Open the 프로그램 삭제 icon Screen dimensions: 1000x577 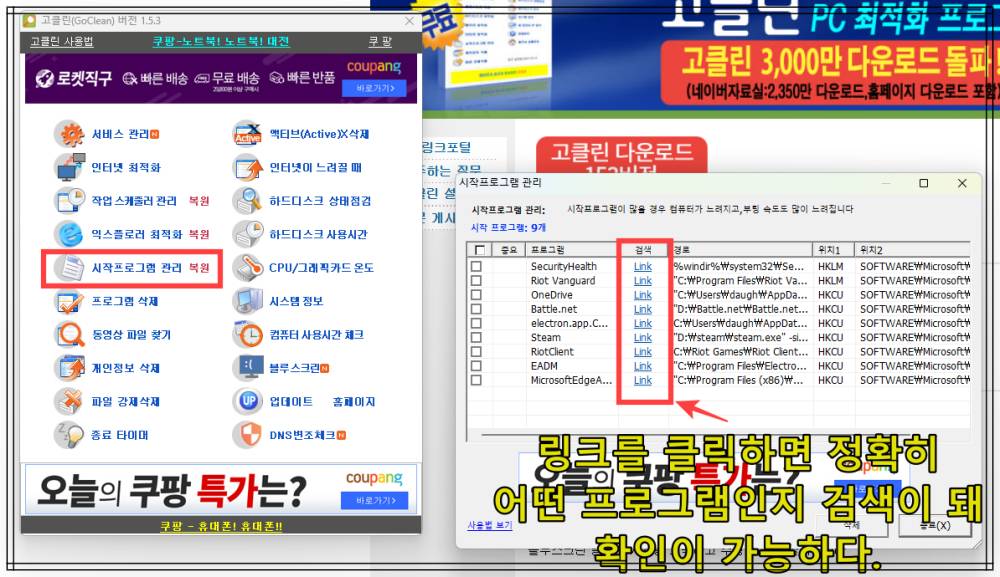70,301
